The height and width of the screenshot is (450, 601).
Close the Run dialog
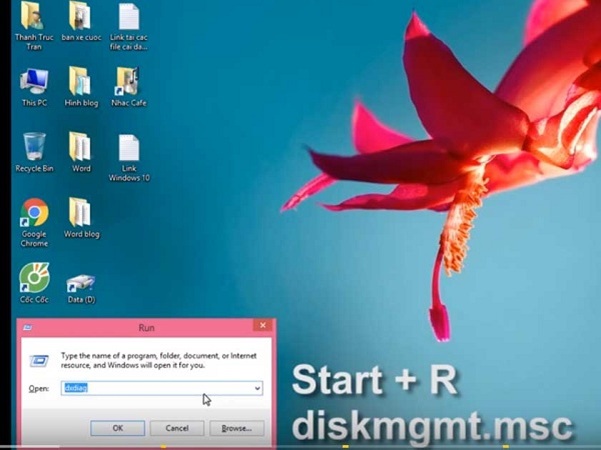click(x=263, y=325)
